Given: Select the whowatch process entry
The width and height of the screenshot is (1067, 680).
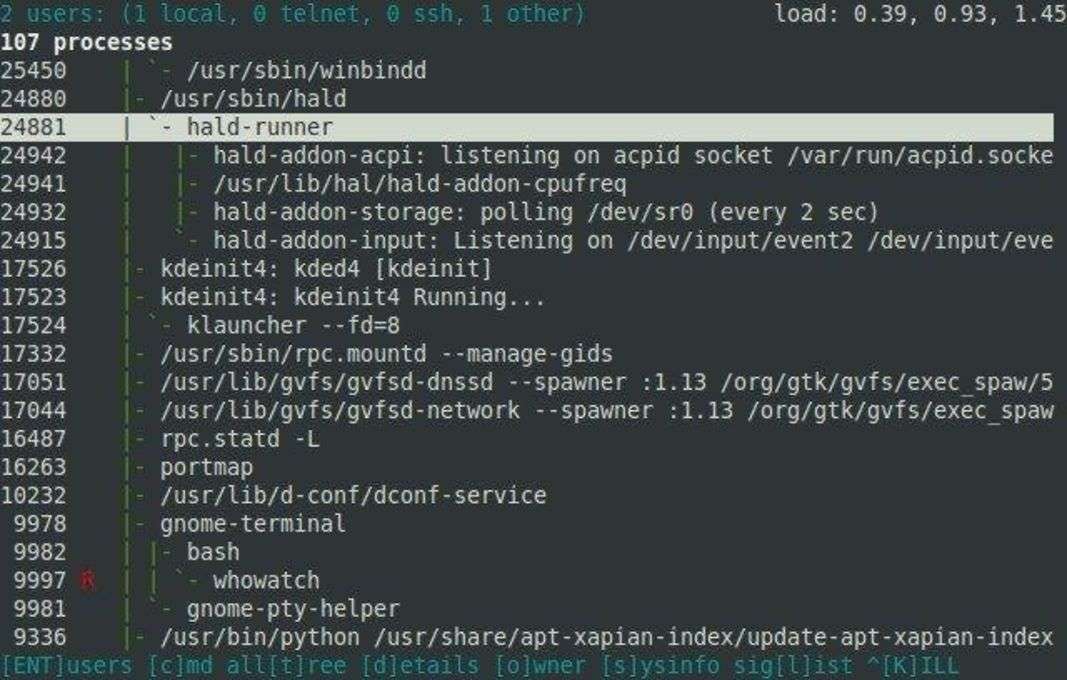Looking at the screenshot, I should [x=266, y=580].
